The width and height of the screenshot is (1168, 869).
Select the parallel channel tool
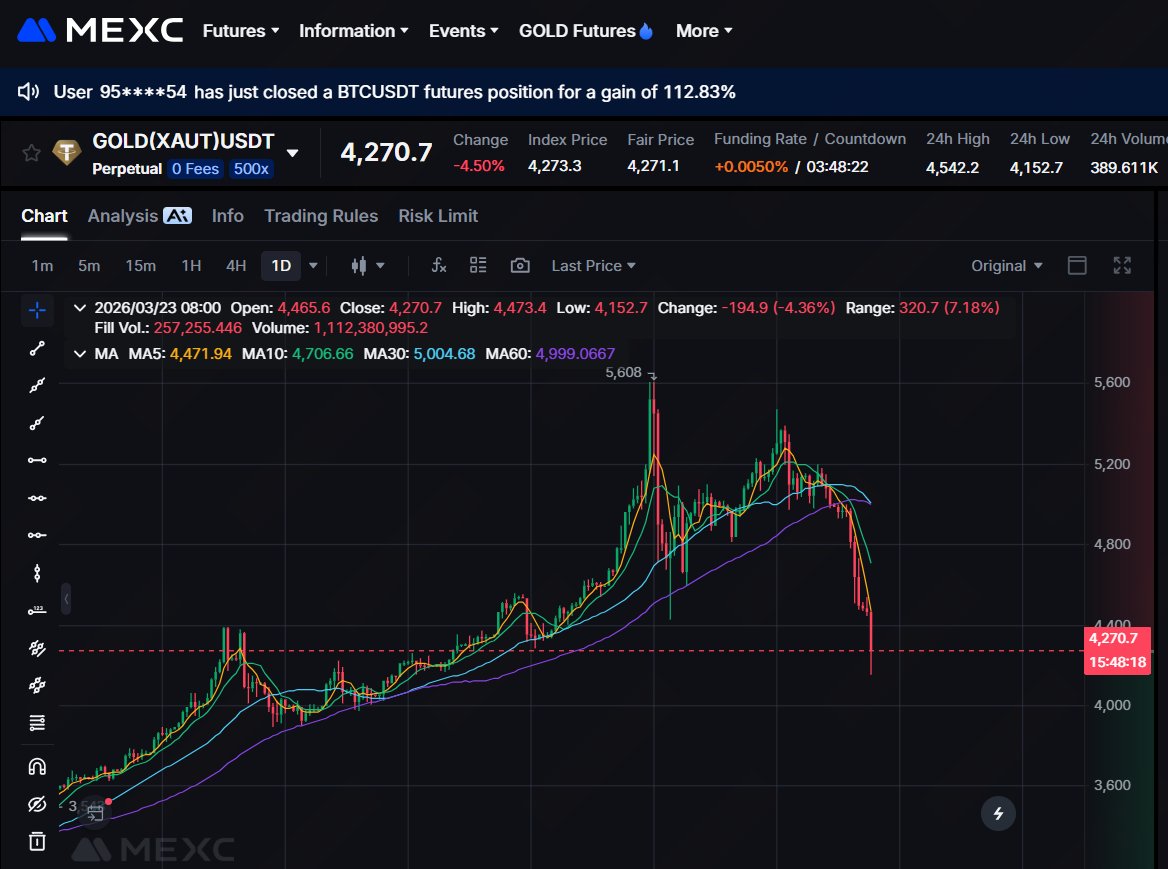(37, 648)
